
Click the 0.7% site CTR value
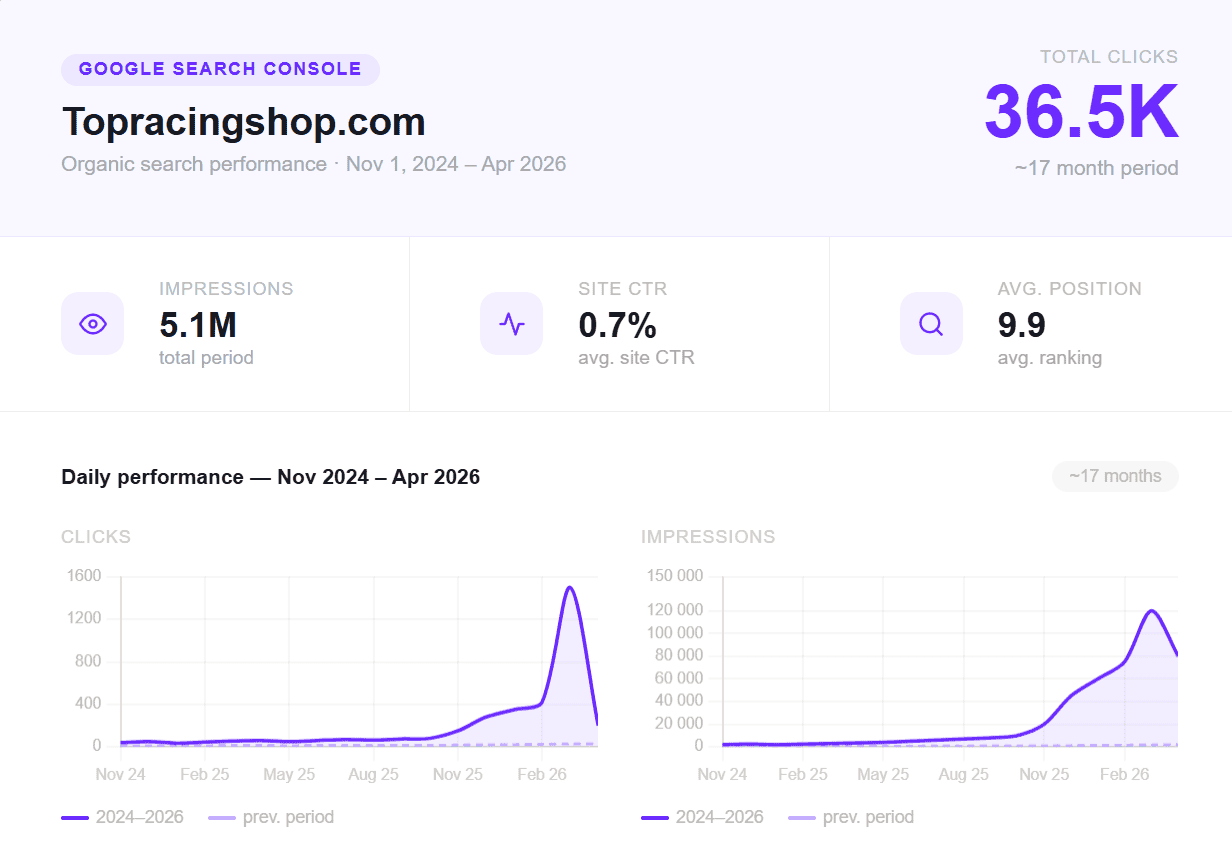pyautogui.click(x=618, y=325)
